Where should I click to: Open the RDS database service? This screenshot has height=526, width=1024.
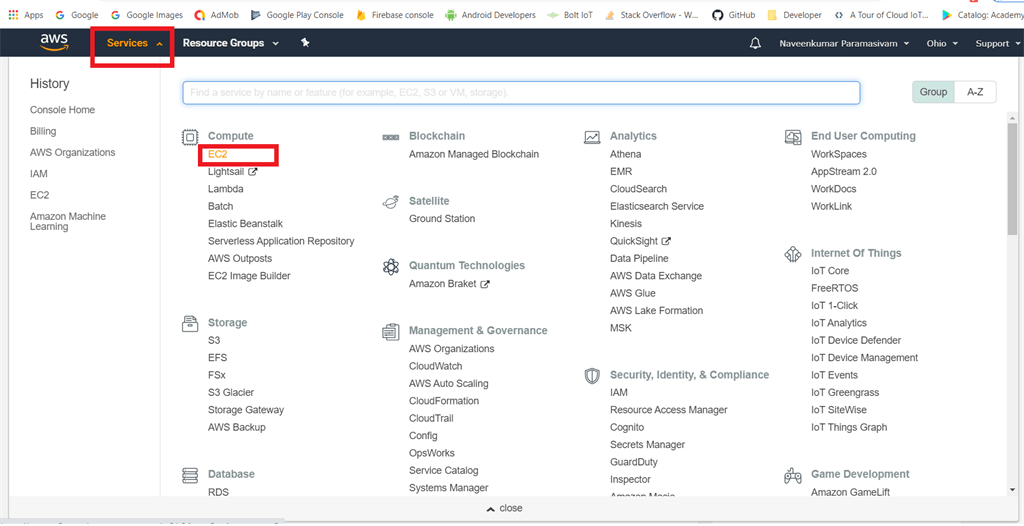218,492
